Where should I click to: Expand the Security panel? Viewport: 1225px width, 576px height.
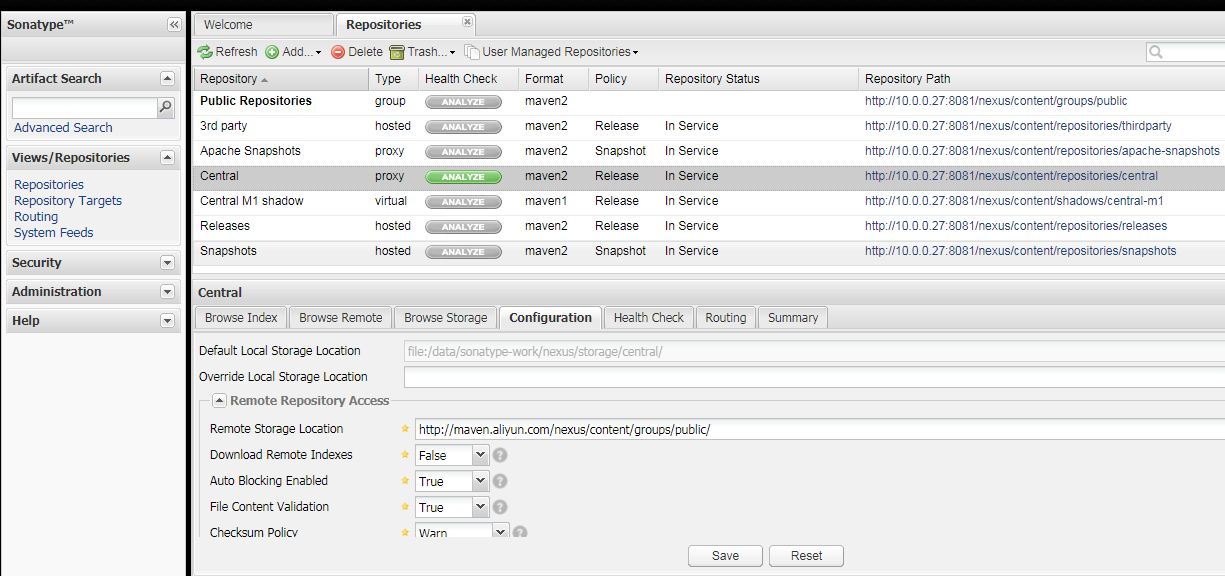point(167,263)
